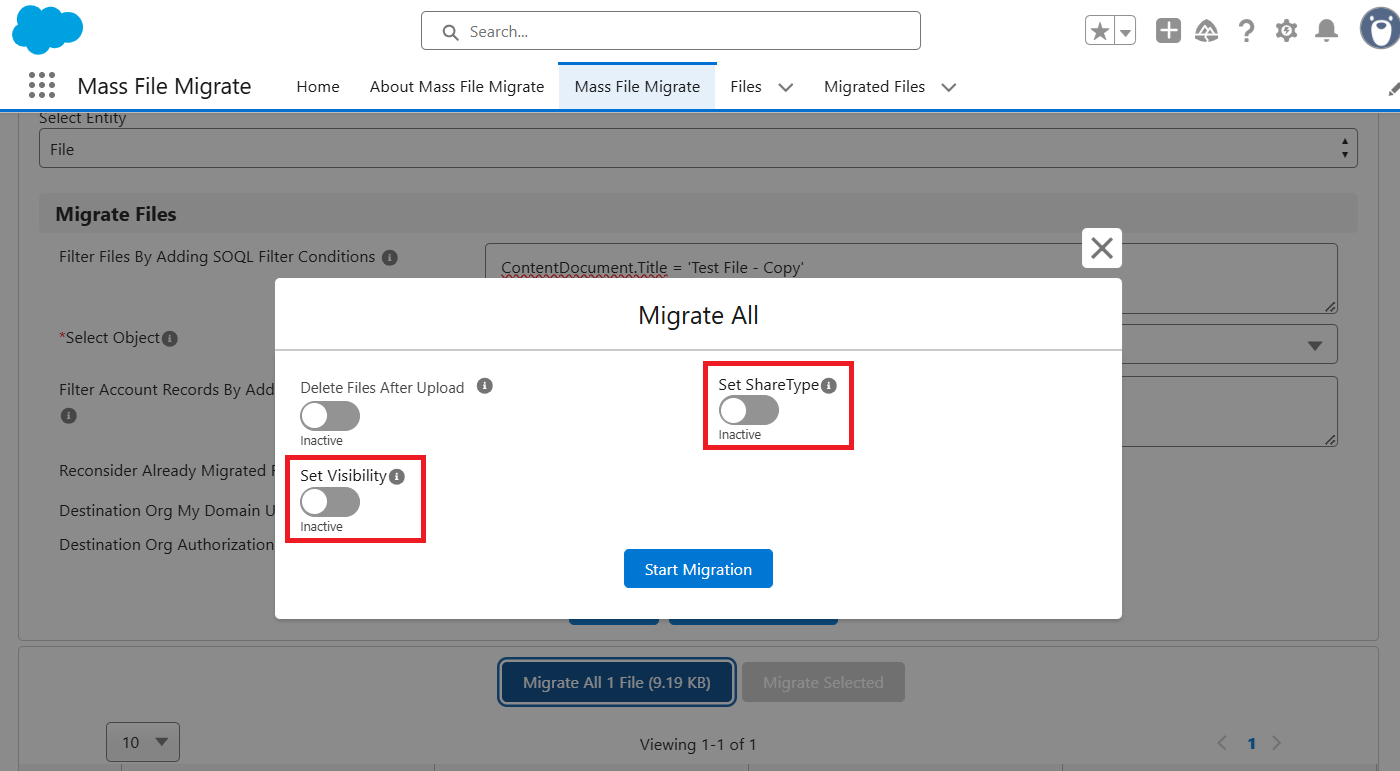Open the Select Entity File dropdown
The width and height of the screenshot is (1400, 771).
tap(698, 149)
